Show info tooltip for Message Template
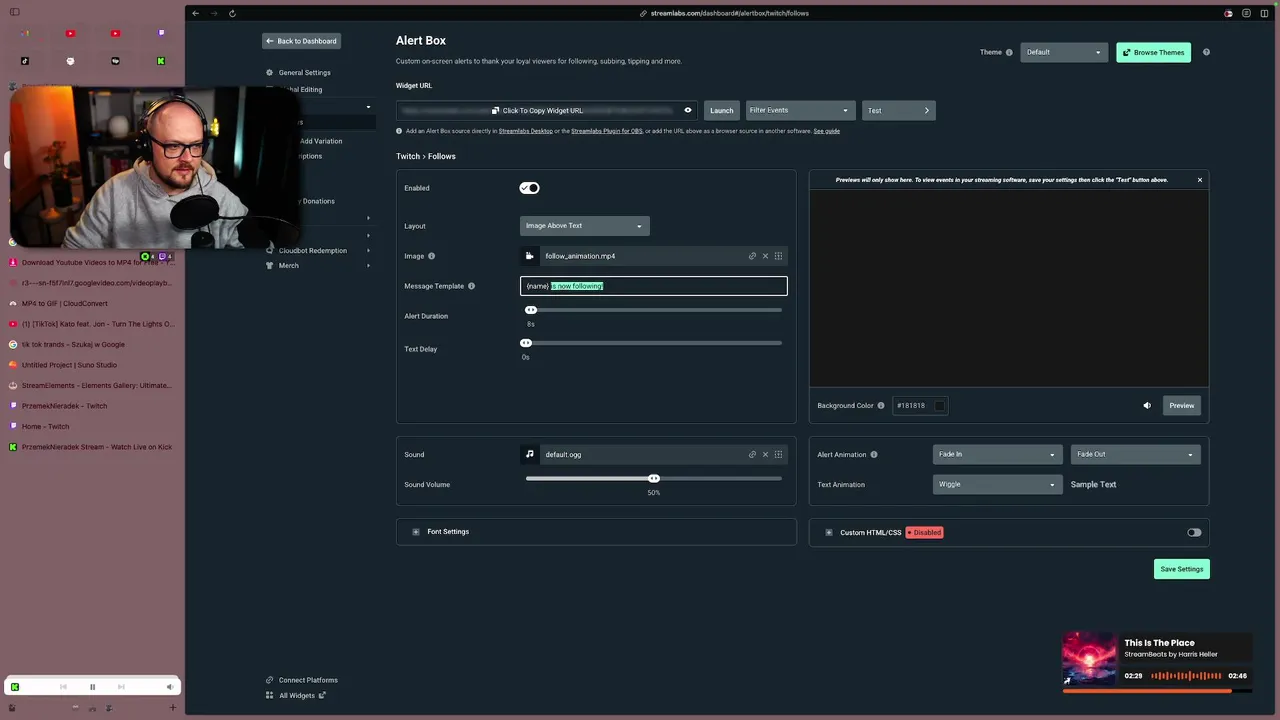The height and width of the screenshot is (720, 1280). coord(471,286)
